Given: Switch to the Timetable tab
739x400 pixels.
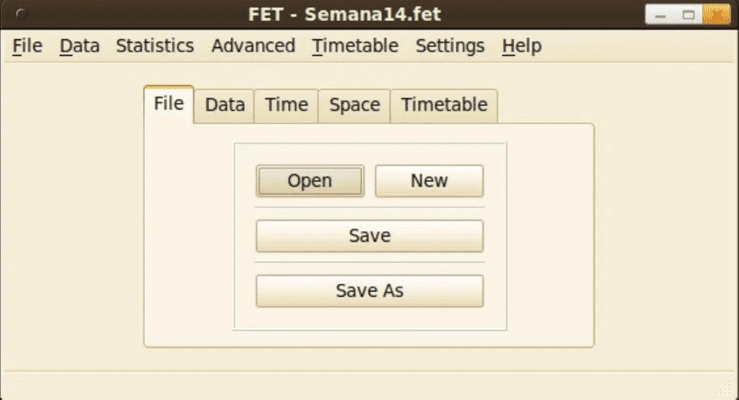Looking at the screenshot, I should point(444,105).
